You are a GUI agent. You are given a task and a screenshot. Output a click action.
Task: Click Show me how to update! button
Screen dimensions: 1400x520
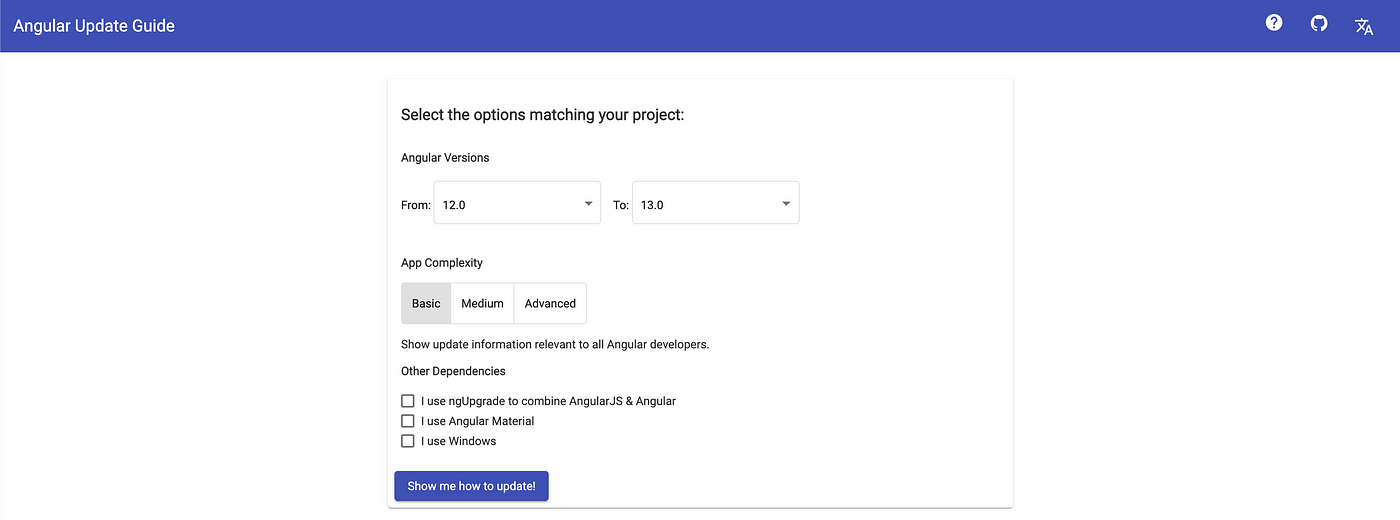coord(471,486)
